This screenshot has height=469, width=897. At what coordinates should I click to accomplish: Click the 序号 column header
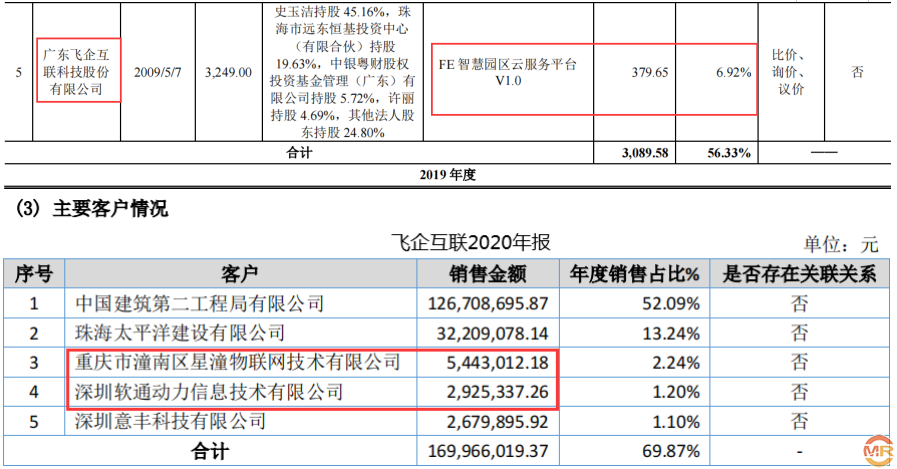tap(34, 273)
